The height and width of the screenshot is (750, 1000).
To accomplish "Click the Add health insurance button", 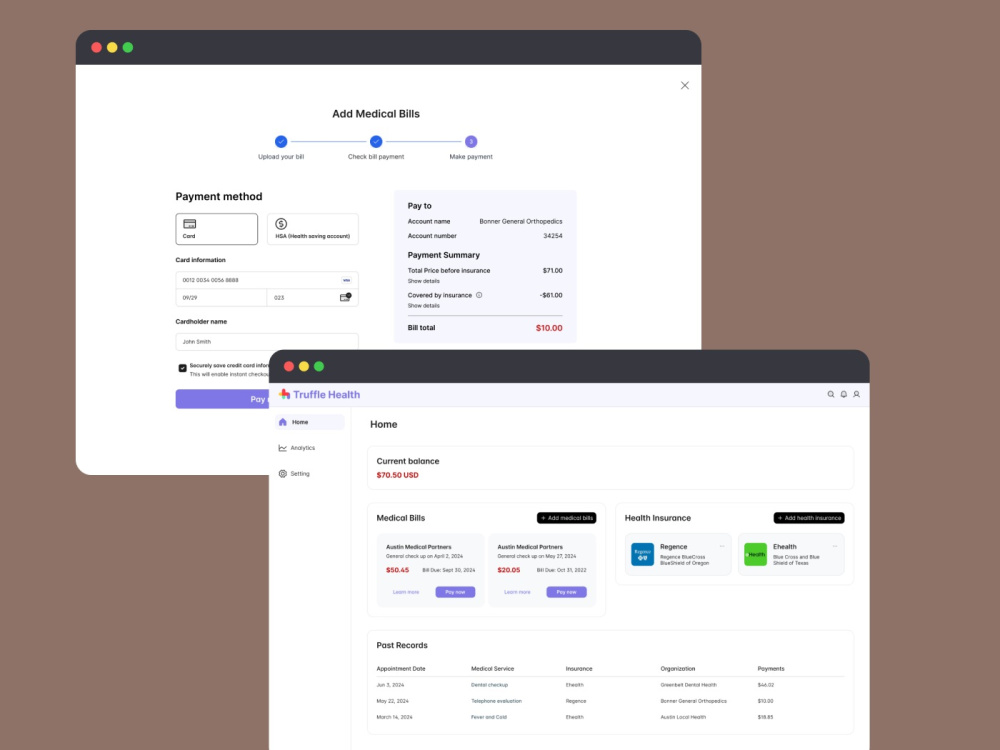I will coord(809,518).
